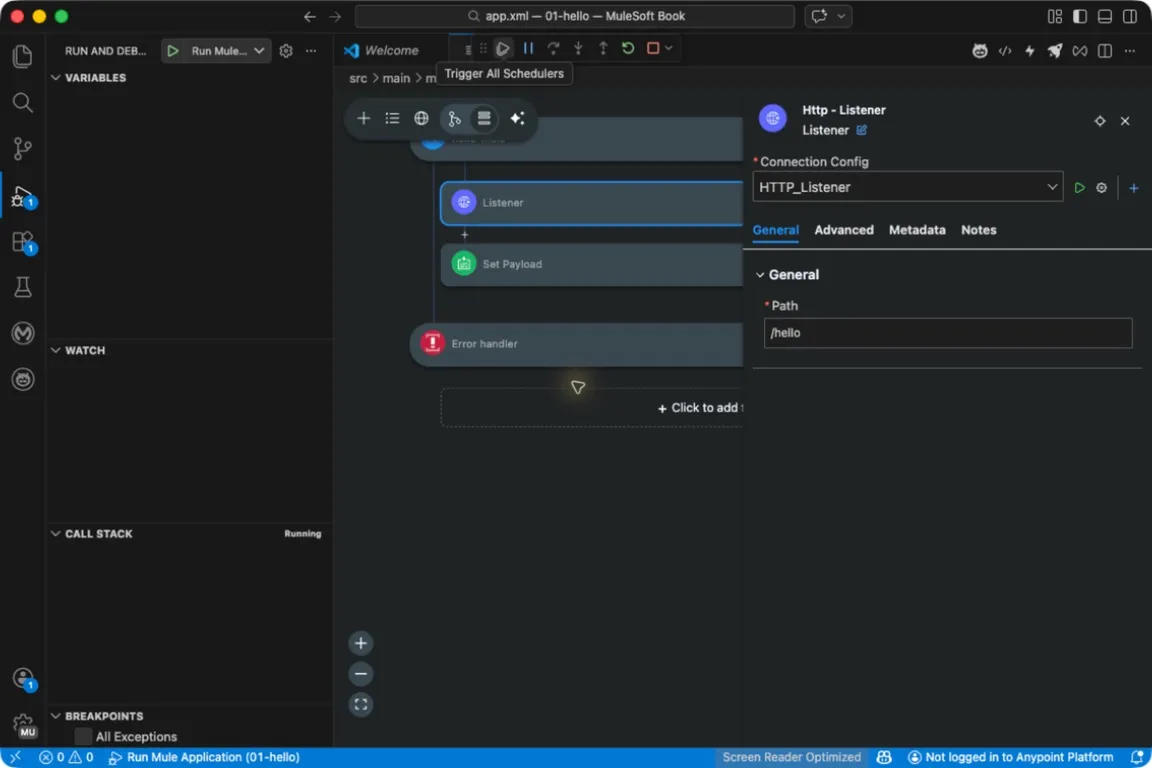1152x768 pixels.
Task: Zoom out on the flow canvas
Action: click(x=361, y=674)
